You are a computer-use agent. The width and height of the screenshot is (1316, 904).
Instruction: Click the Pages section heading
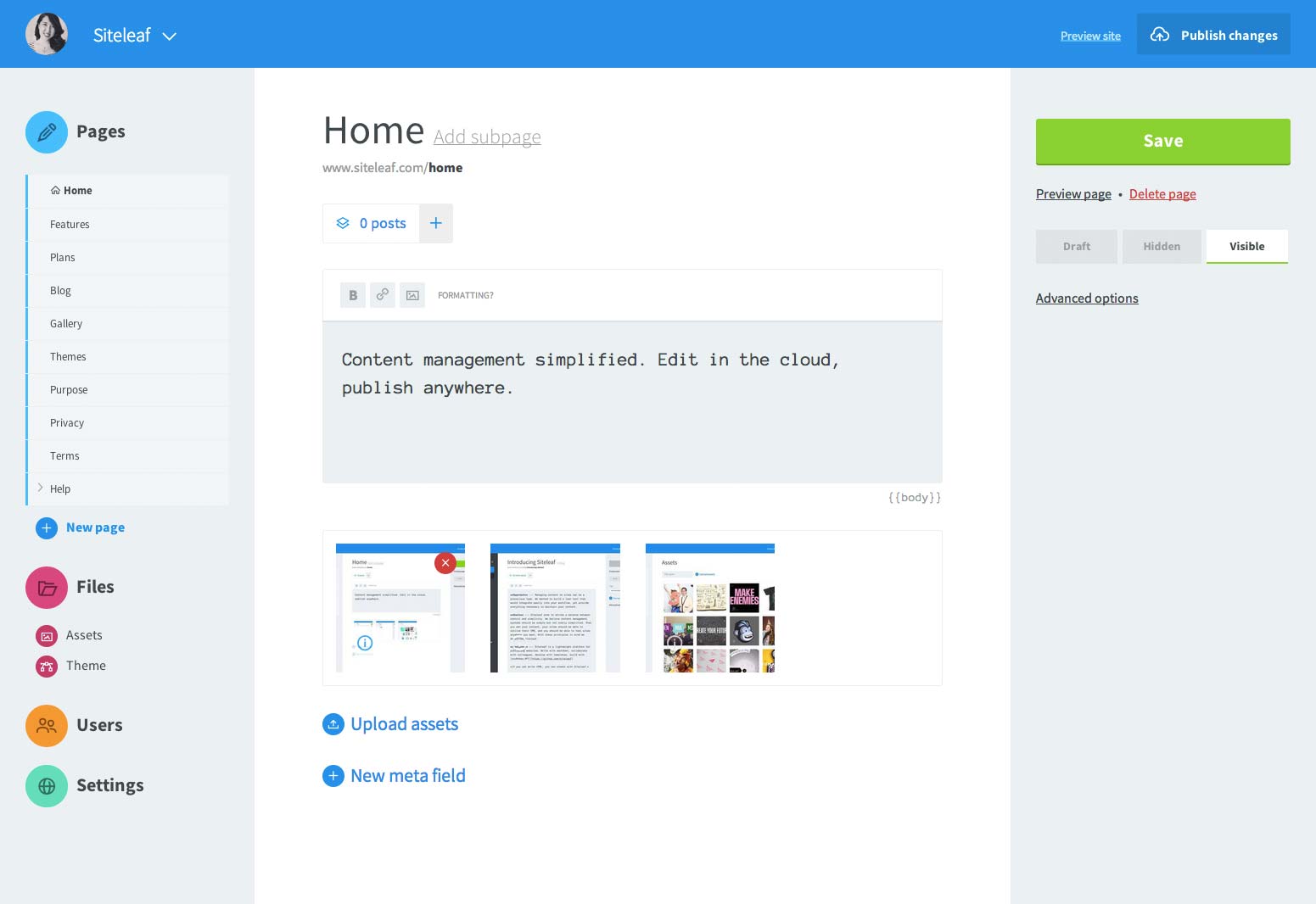101,131
